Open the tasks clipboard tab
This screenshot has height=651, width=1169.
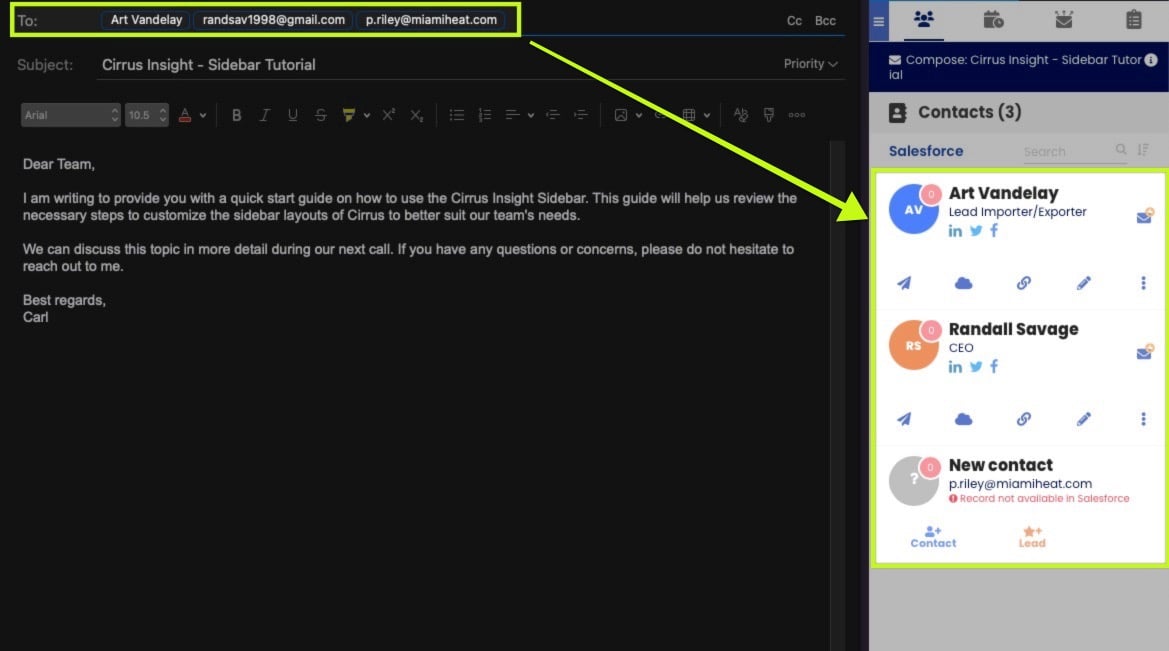pos(1134,19)
